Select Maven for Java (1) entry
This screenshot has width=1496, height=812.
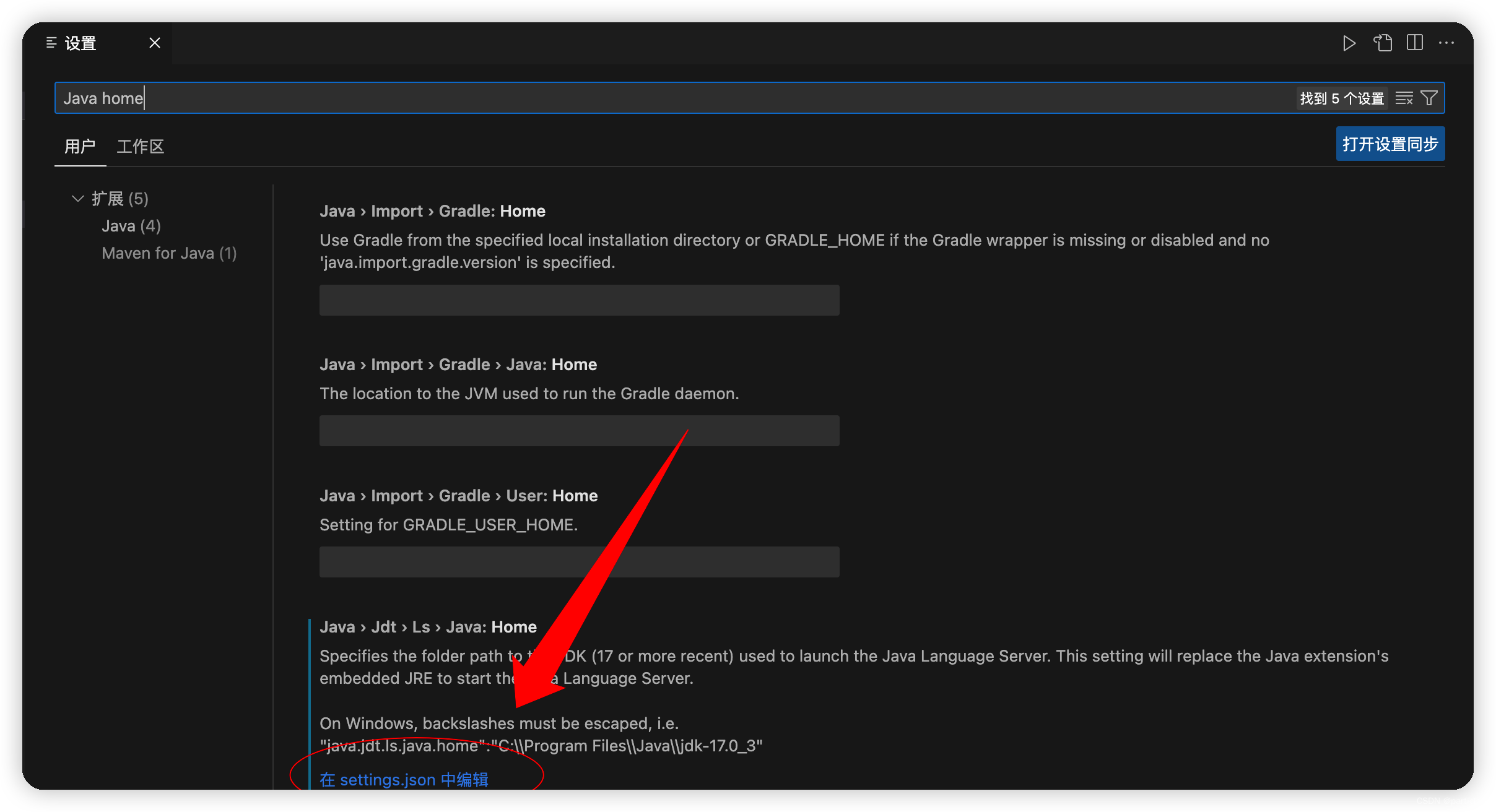[x=169, y=253]
